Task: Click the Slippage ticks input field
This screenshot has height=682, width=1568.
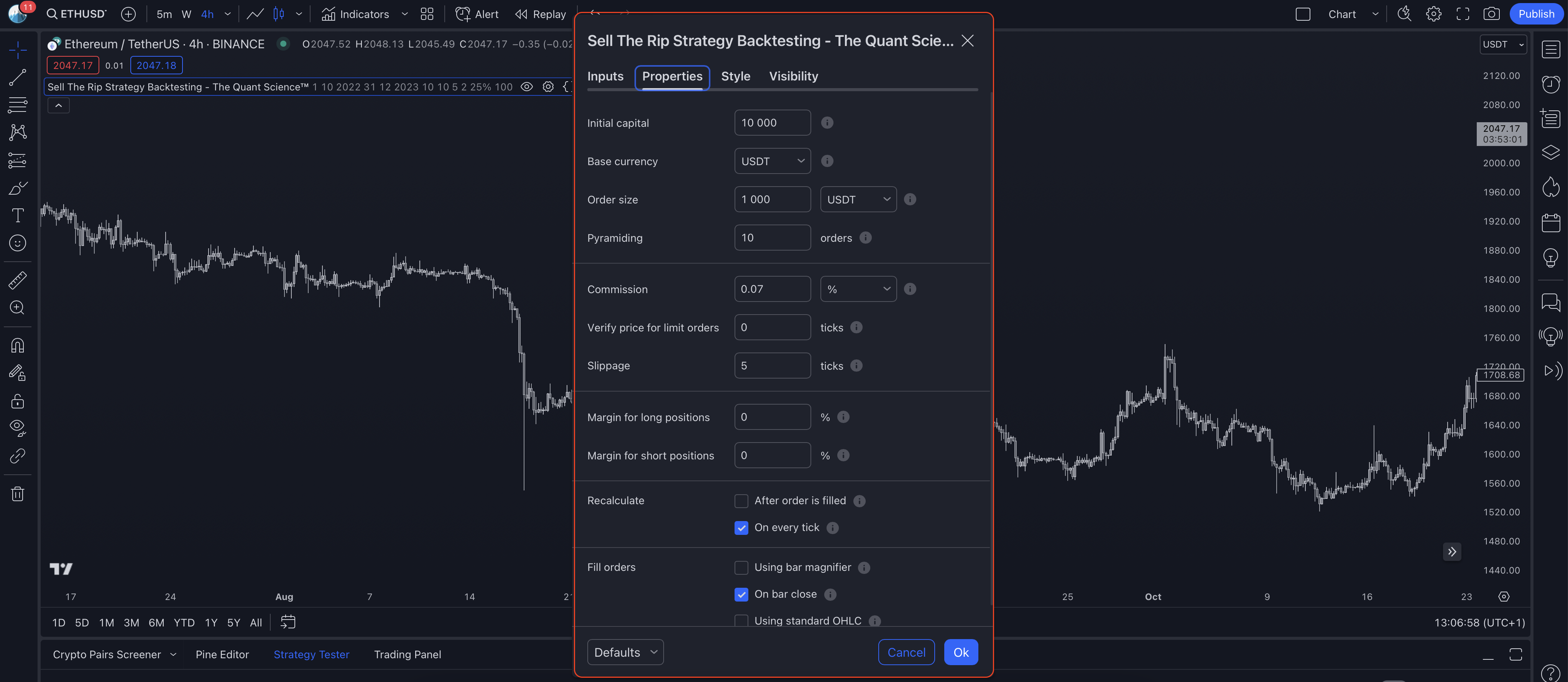Action: (772, 366)
